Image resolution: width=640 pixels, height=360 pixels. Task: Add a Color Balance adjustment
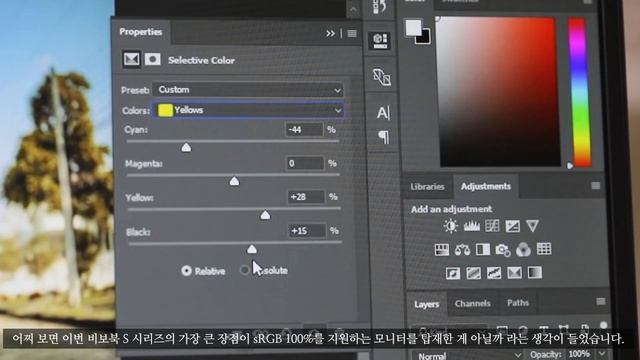click(x=462, y=250)
